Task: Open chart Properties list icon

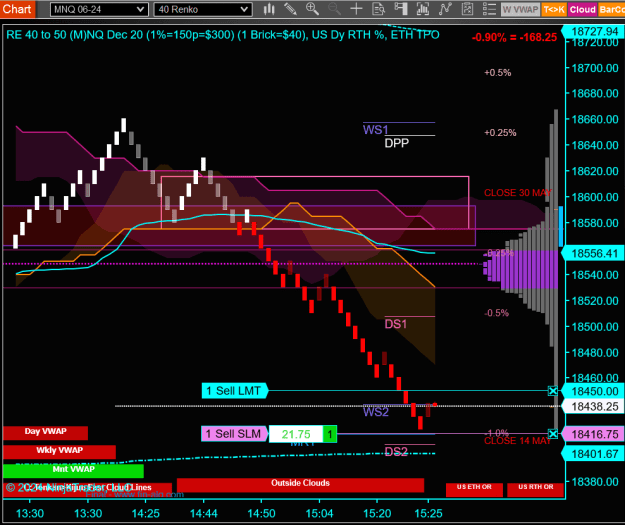Action: click(489, 9)
